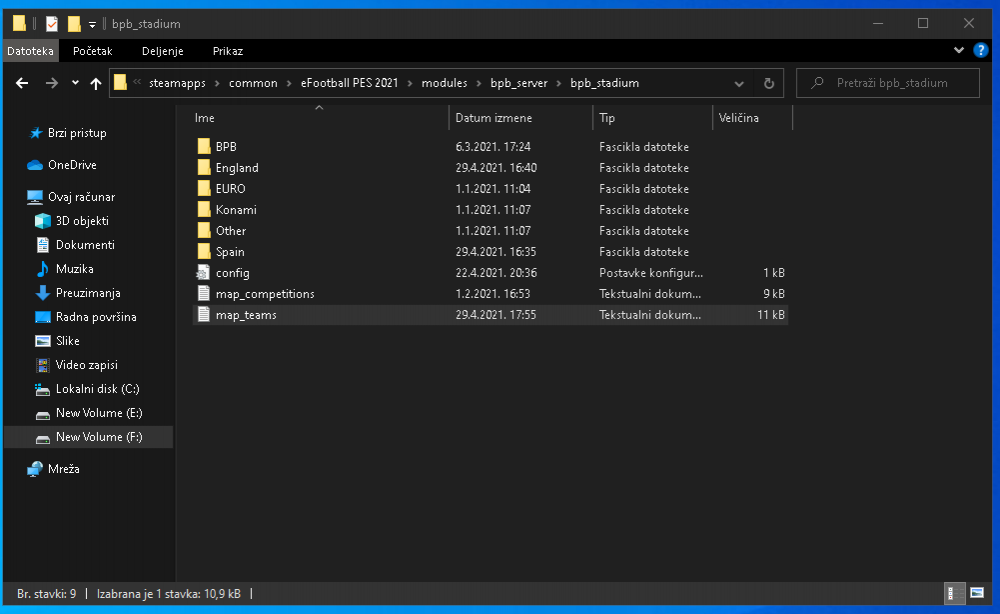The image size is (1000, 614).
Task: Open the Help question mark icon
Action: [x=981, y=50]
